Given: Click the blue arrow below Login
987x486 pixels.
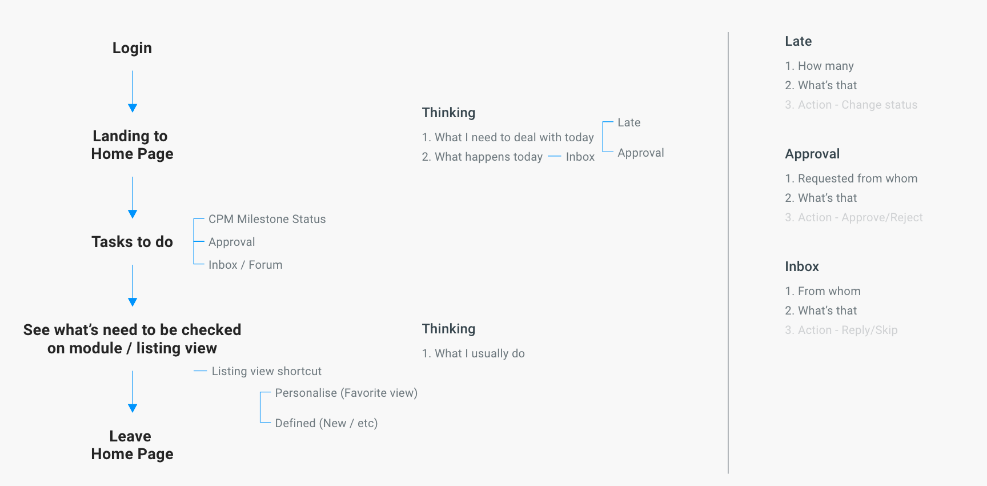Looking at the screenshot, I should [132, 91].
